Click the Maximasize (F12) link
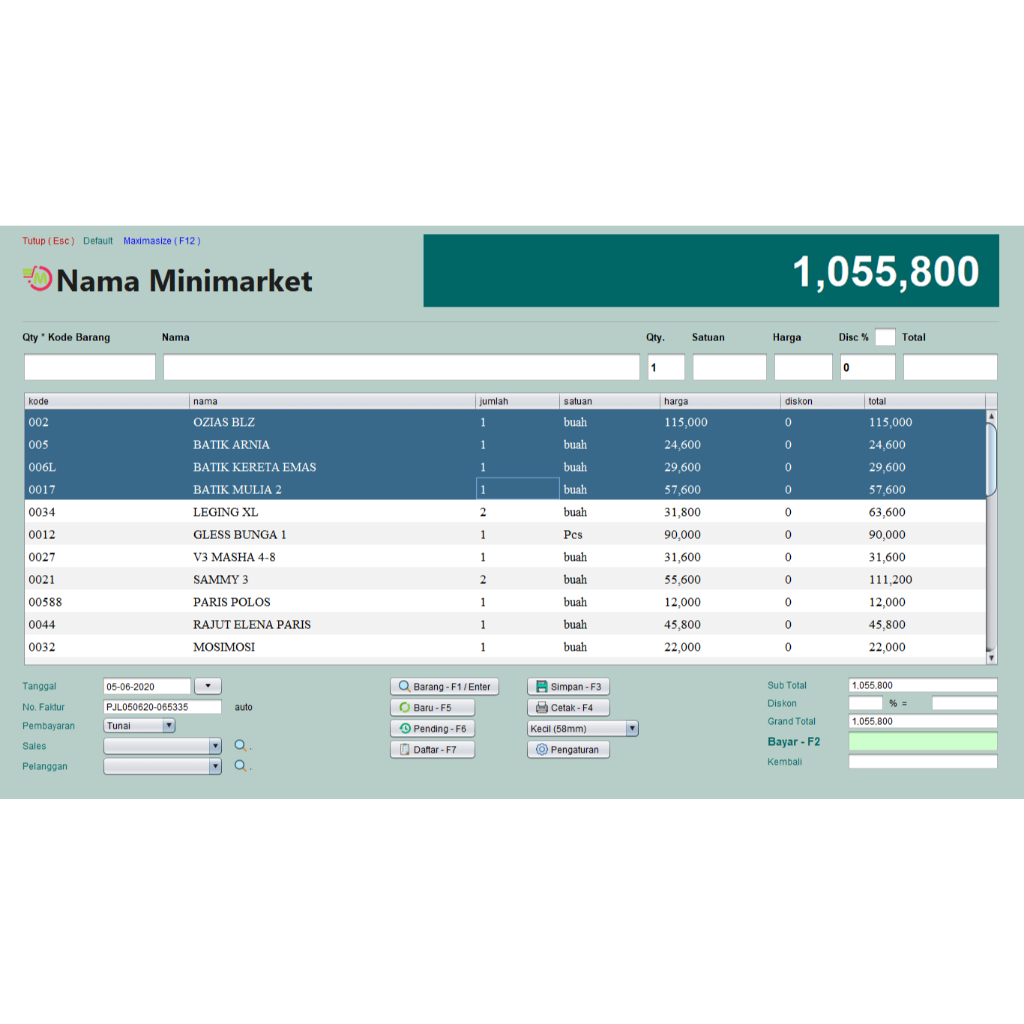The width and height of the screenshot is (1024, 1024). [161, 241]
